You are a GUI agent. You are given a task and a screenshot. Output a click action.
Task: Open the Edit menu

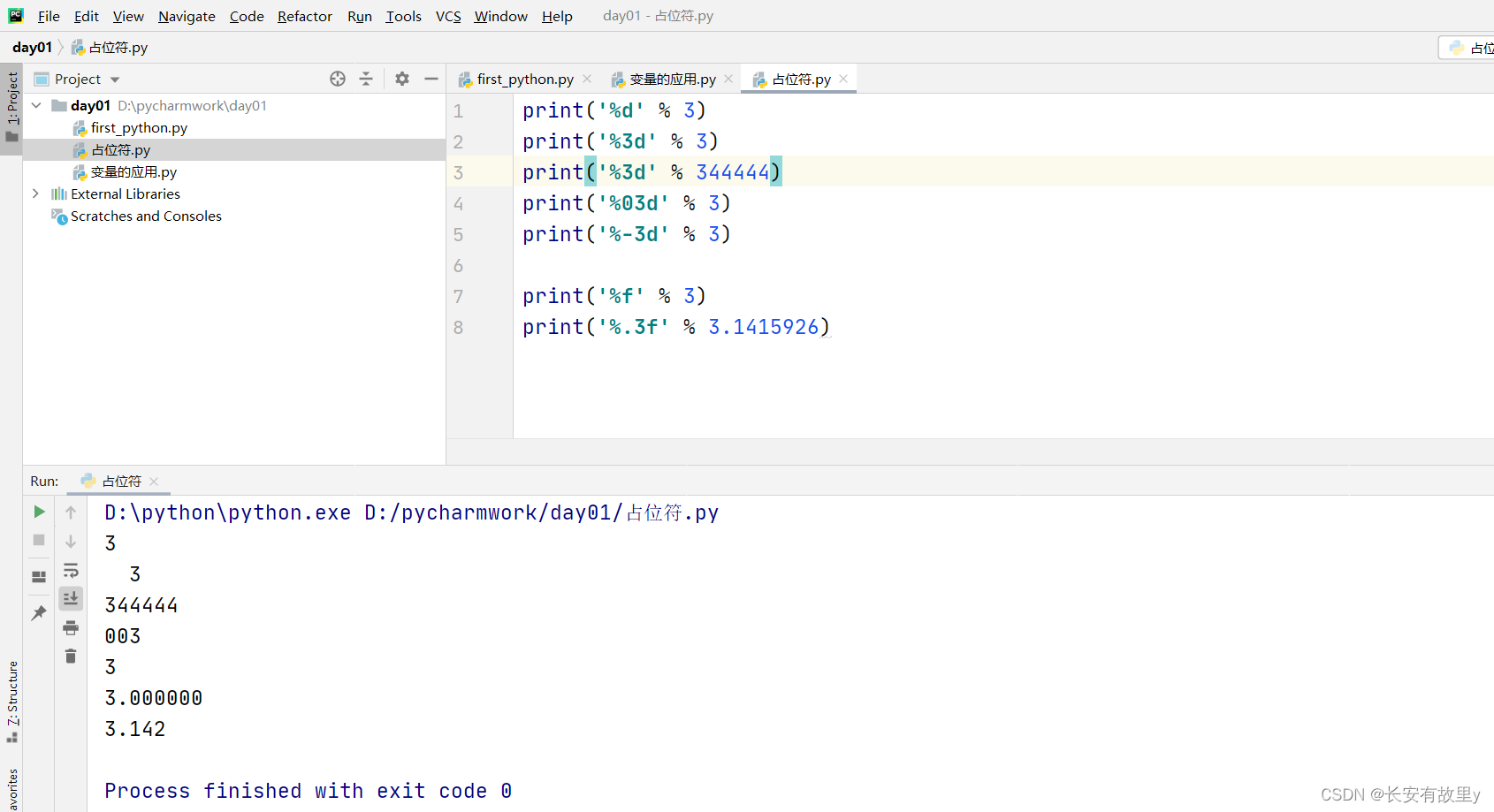point(86,16)
